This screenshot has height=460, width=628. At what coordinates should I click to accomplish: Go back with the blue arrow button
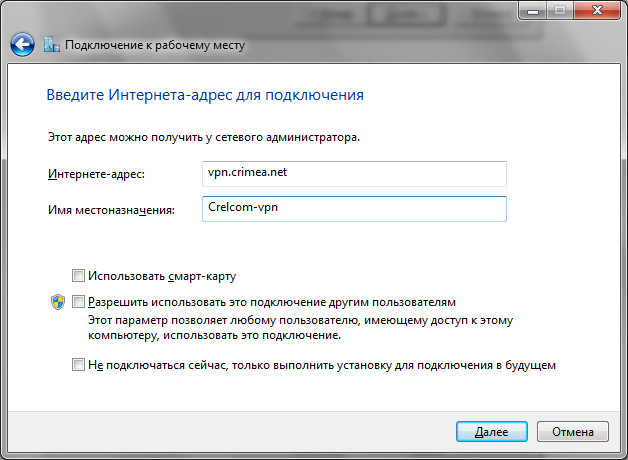[22, 44]
